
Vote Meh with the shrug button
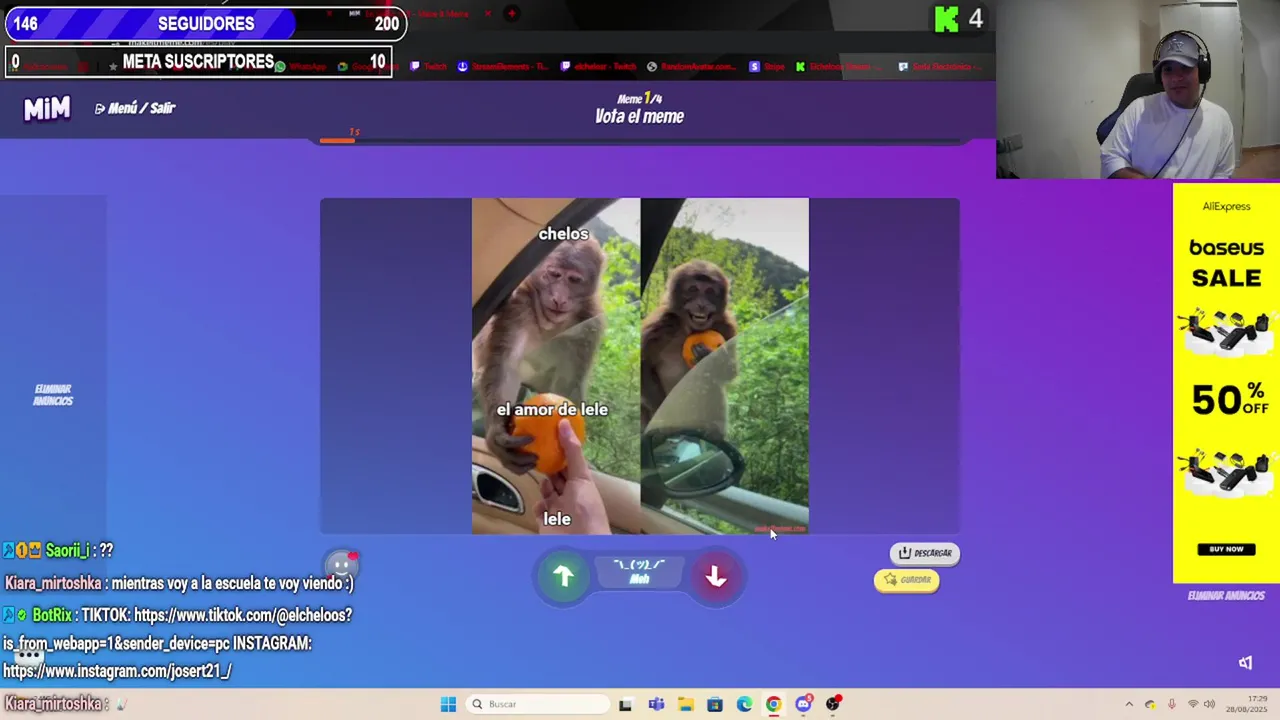[x=639, y=572]
